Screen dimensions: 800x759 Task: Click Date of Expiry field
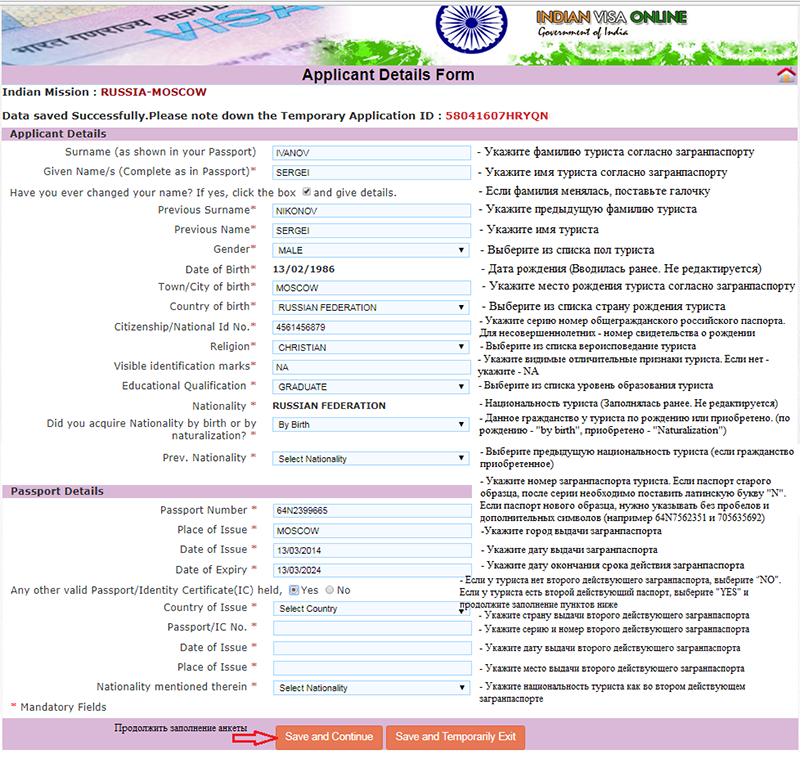tap(372, 570)
